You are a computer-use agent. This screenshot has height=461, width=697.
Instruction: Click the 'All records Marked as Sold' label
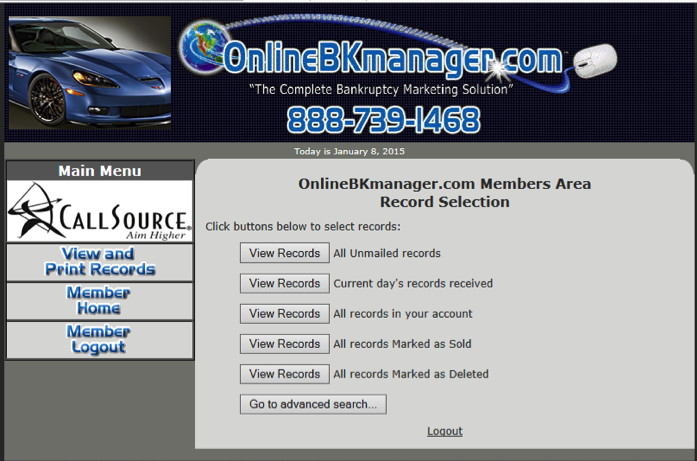click(x=402, y=344)
